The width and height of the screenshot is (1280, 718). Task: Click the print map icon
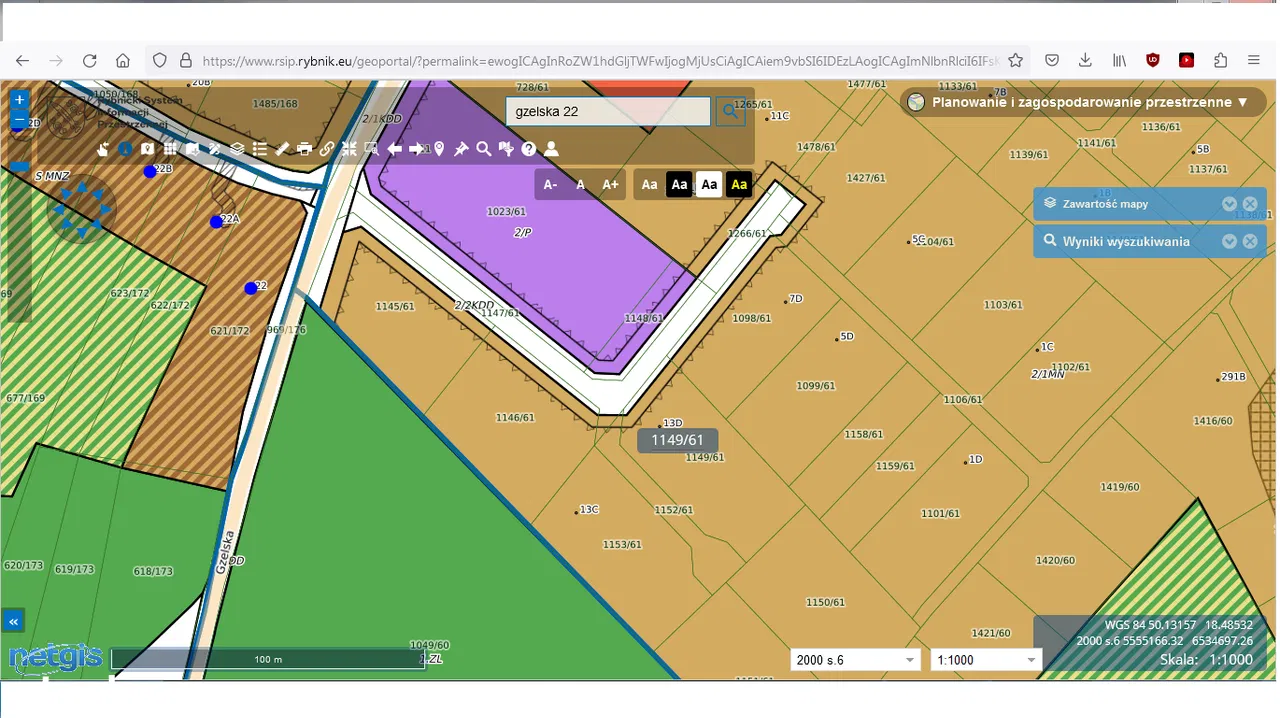pos(304,149)
